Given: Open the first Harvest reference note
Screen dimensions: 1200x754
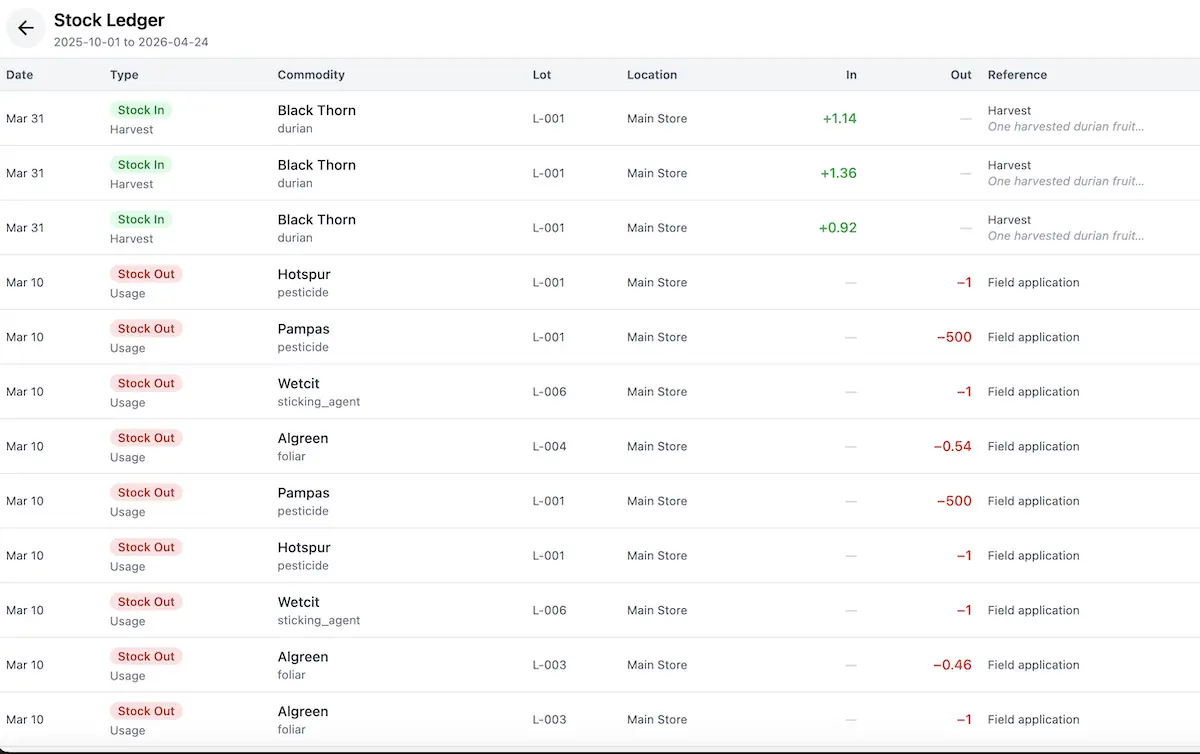Looking at the screenshot, I should (1065, 127).
